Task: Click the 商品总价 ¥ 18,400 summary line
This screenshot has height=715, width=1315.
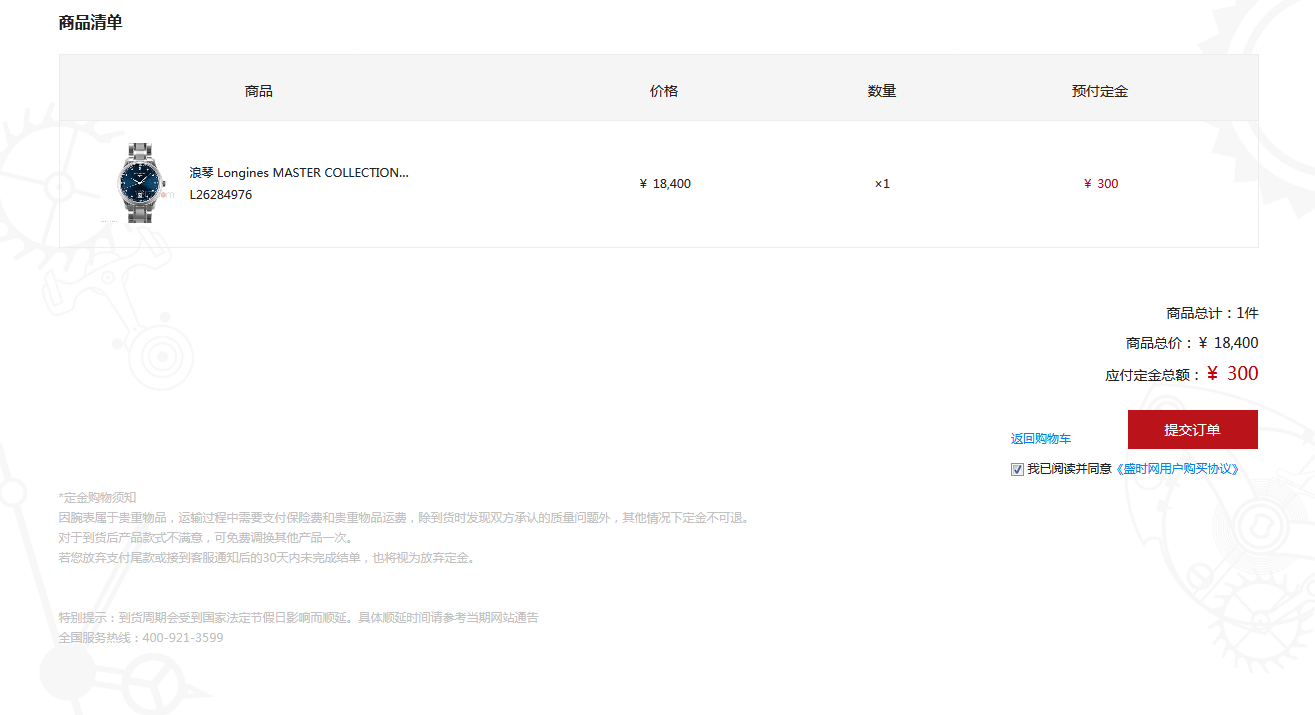Action: (x=1192, y=343)
